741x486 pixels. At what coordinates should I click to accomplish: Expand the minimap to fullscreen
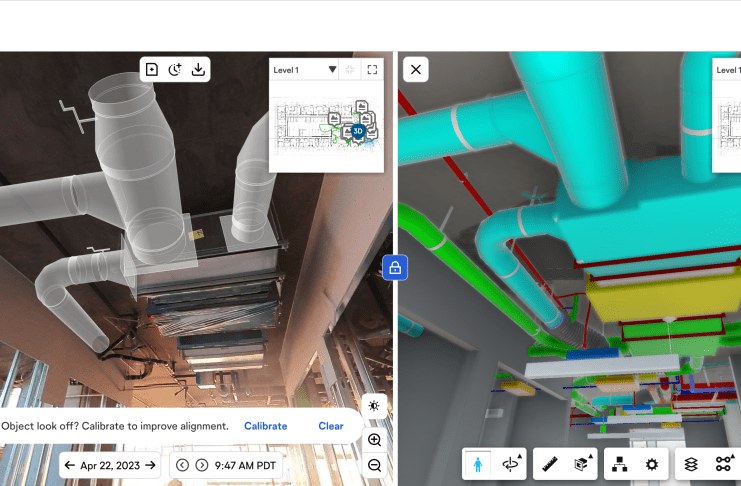pos(372,70)
